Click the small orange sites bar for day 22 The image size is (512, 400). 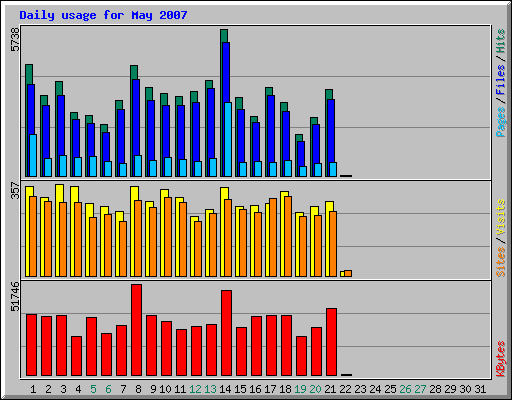coord(348,273)
